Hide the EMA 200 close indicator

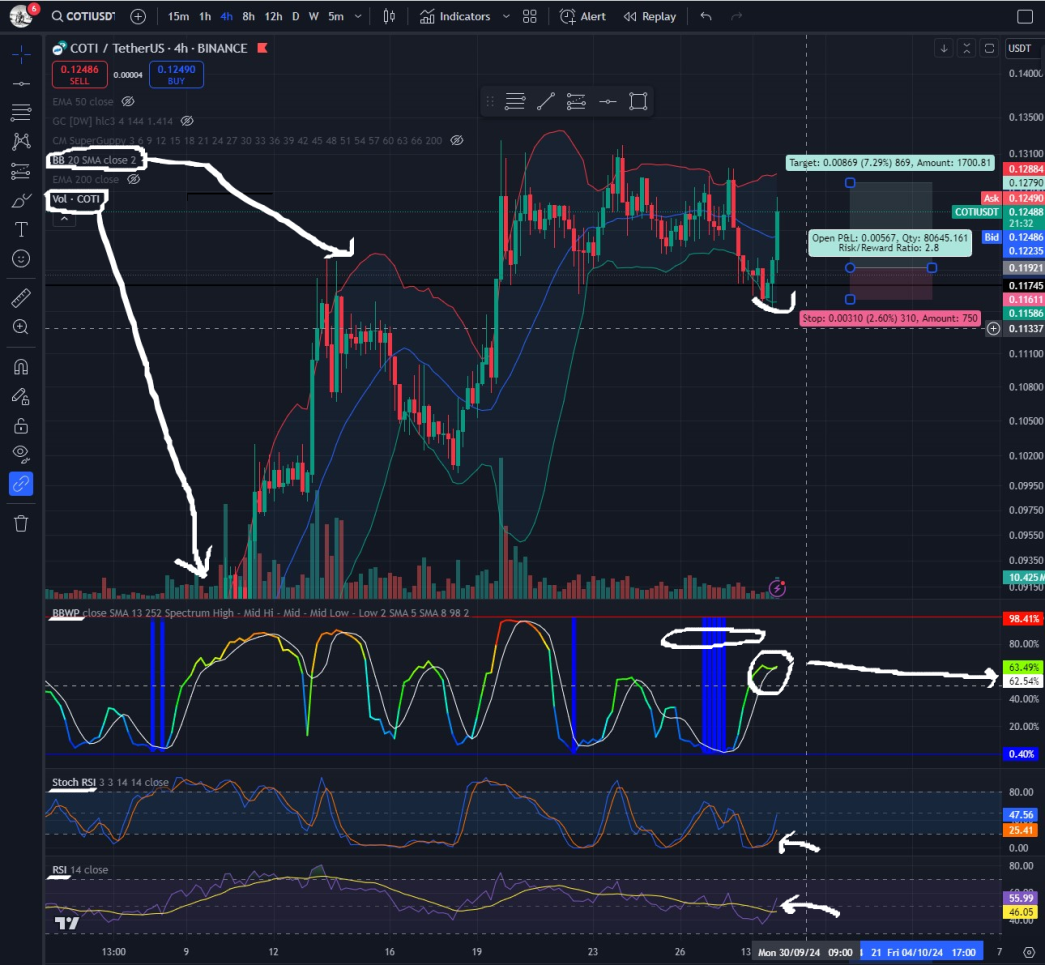pyautogui.click(x=132, y=180)
